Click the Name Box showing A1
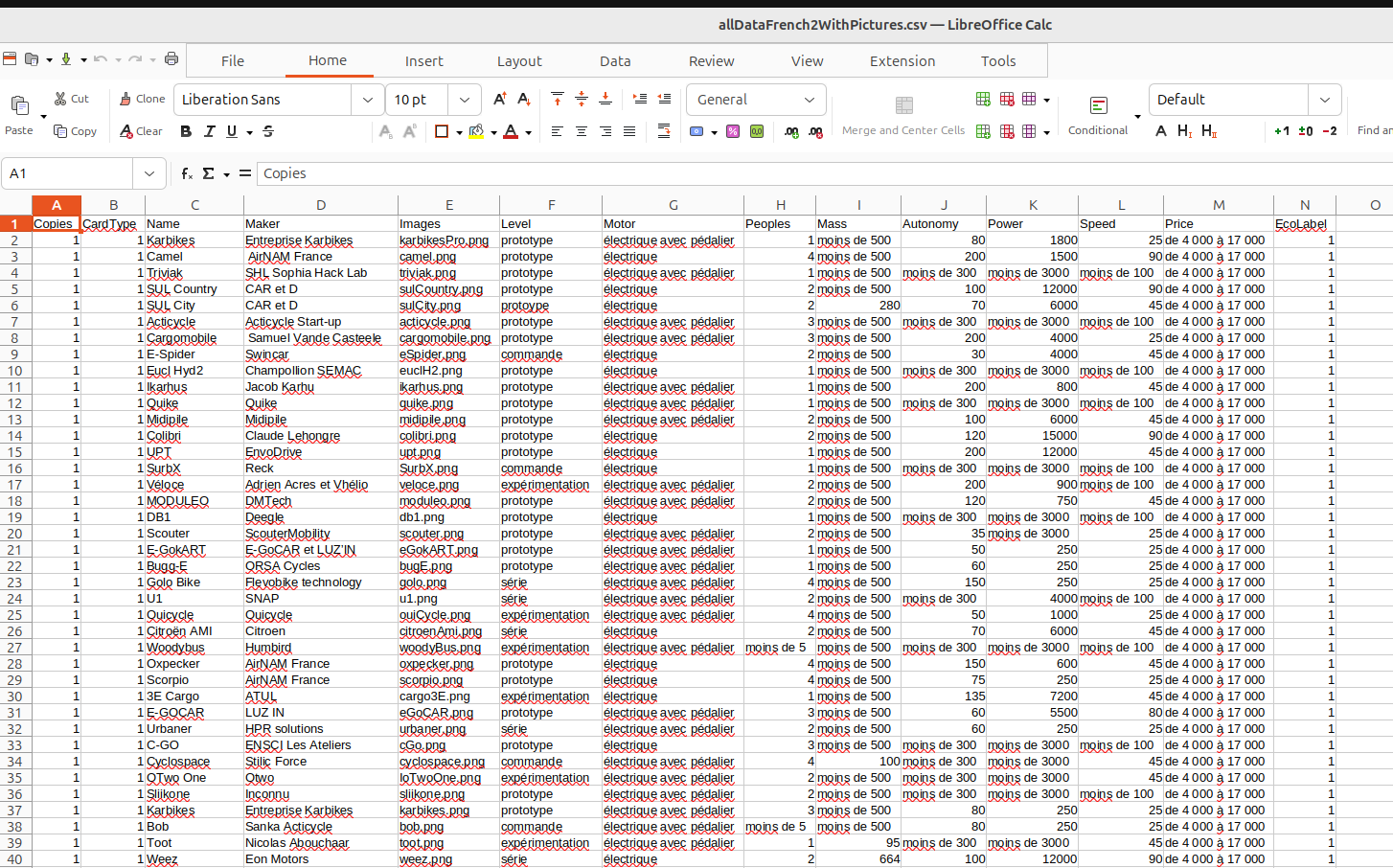1393x868 pixels. pos(67,173)
